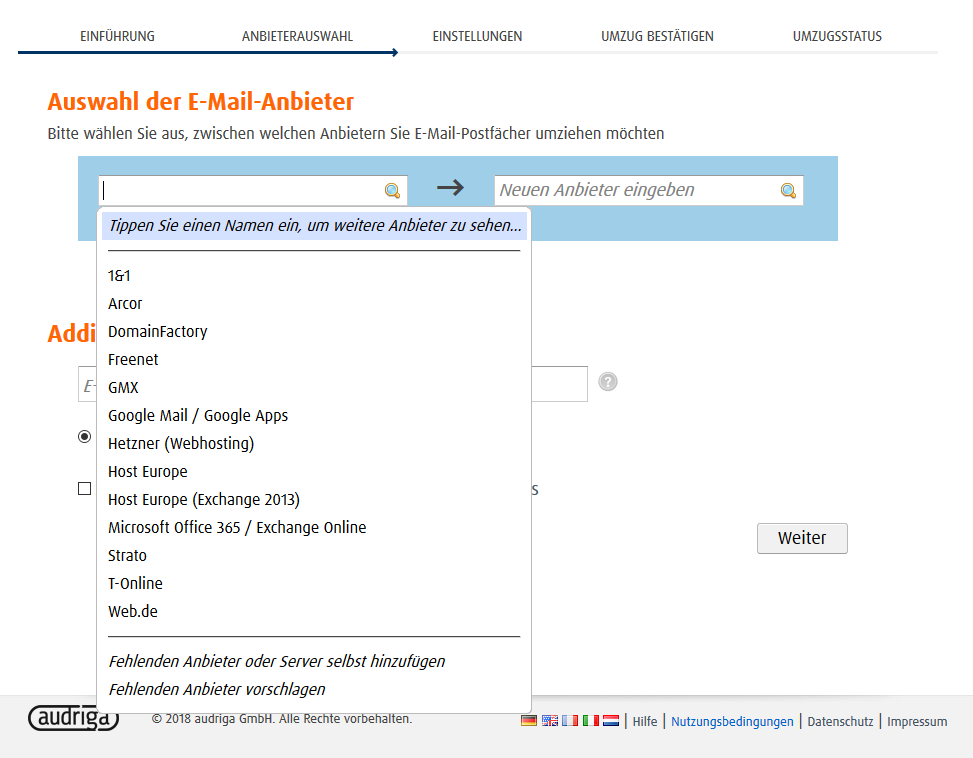Click 'Fehlenden Anbieter vorschlagen' in the dropdown
The height and width of the screenshot is (758, 973).
pyautogui.click(x=314, y=689)
